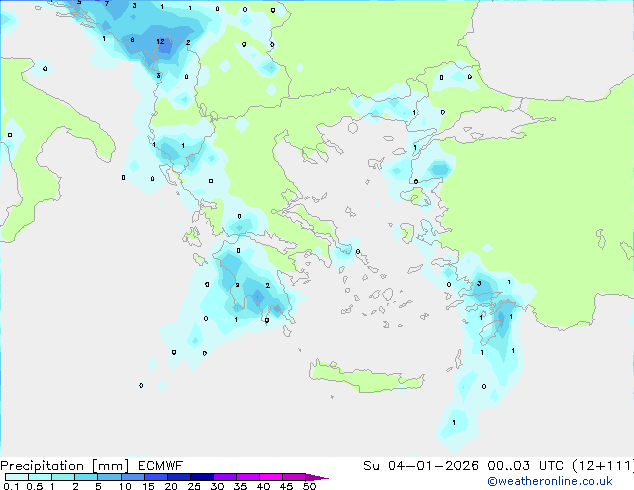Screen dimensions: 634x490
Task: Select the "10" legend tick label
Action: click(x=125, y=486)
